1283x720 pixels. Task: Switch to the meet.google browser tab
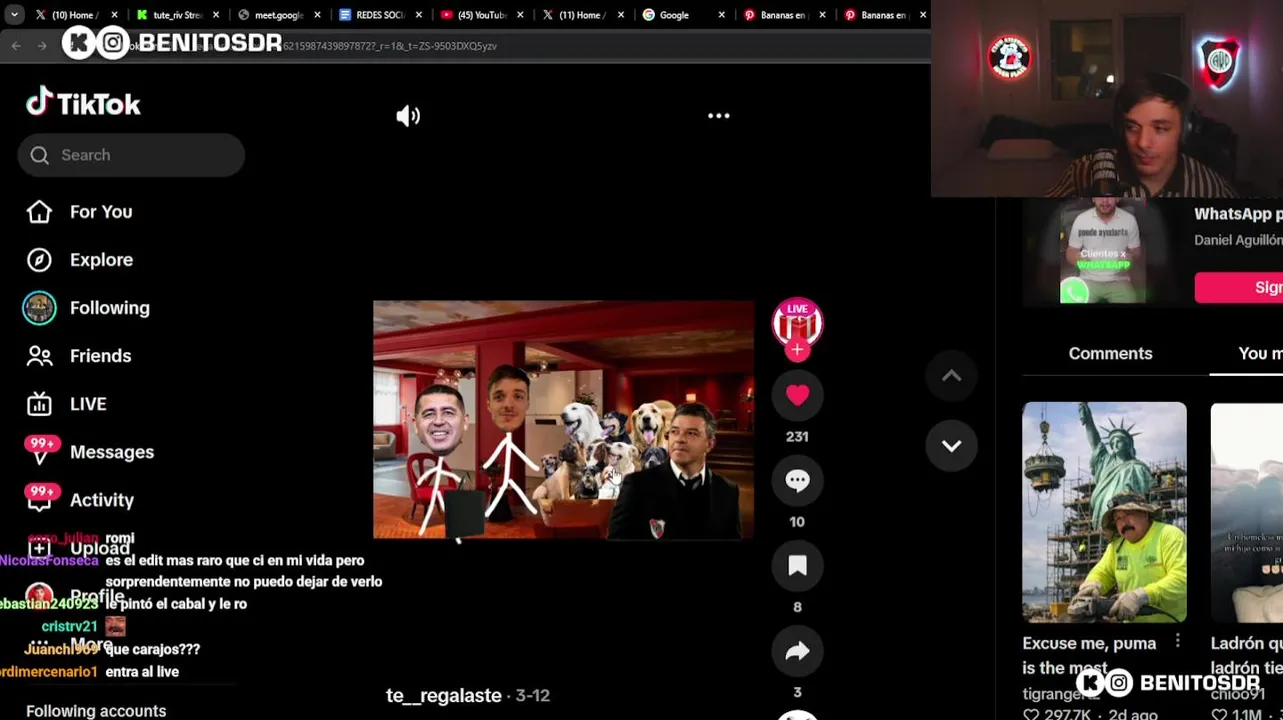[x=278, y=15]
